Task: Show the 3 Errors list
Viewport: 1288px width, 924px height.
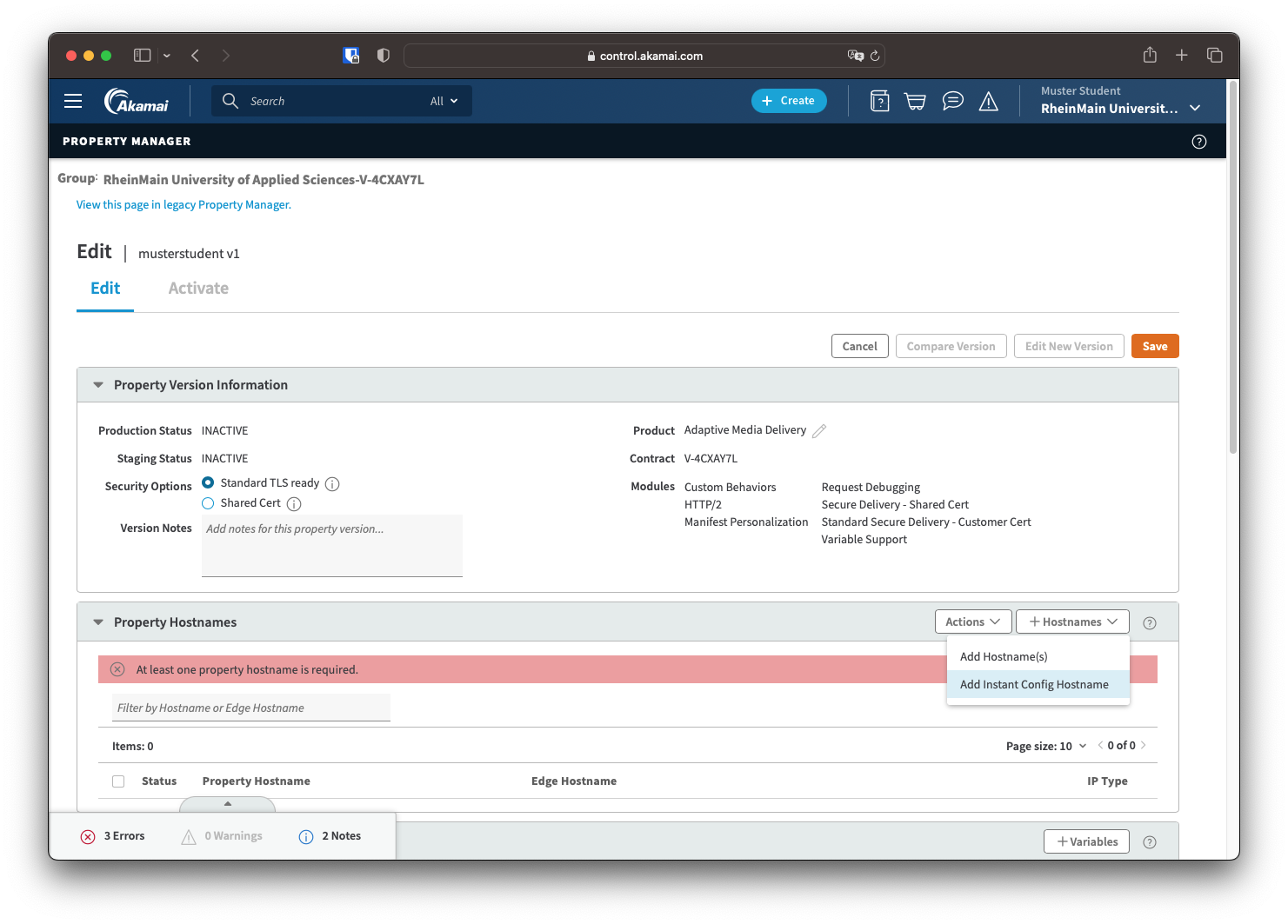Action: [x=113, y=836]
